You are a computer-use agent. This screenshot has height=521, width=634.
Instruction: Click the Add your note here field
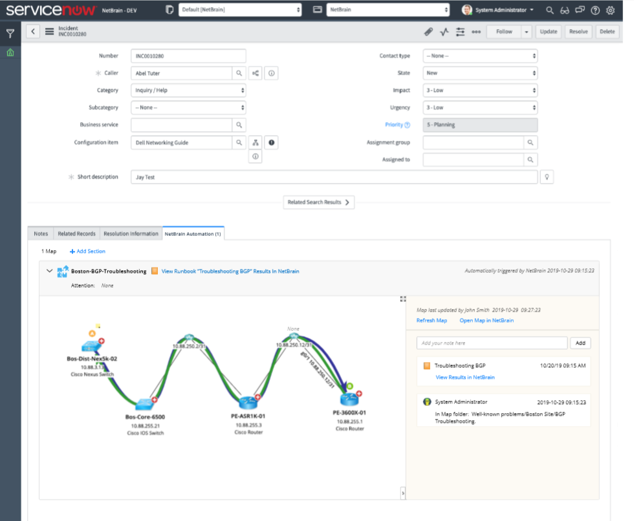click(x=492, y=343)
